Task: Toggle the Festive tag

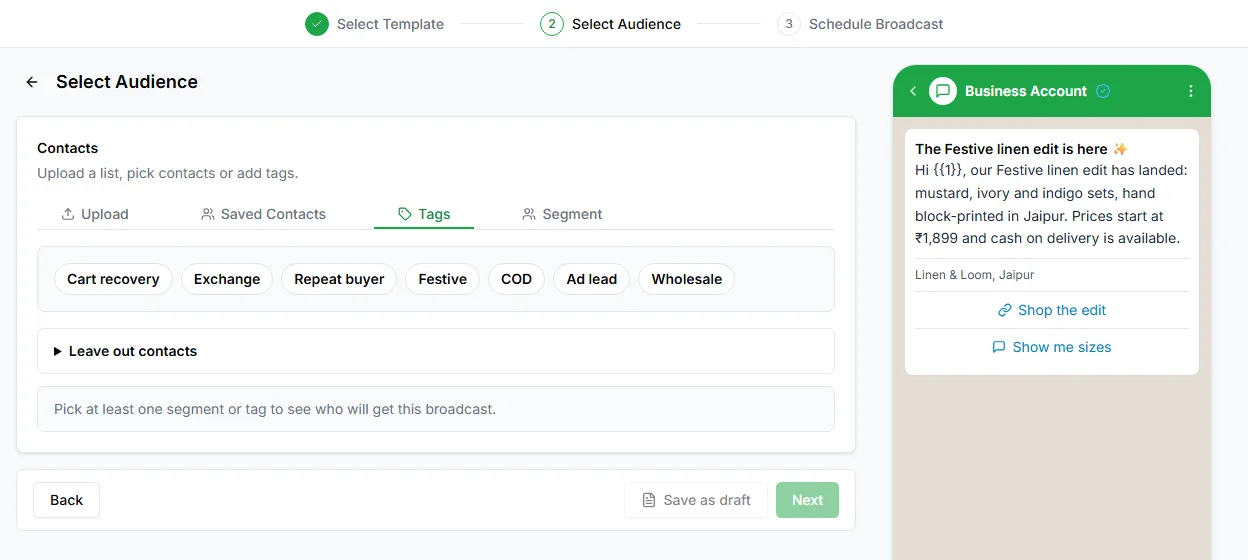Action: [443, 279]
